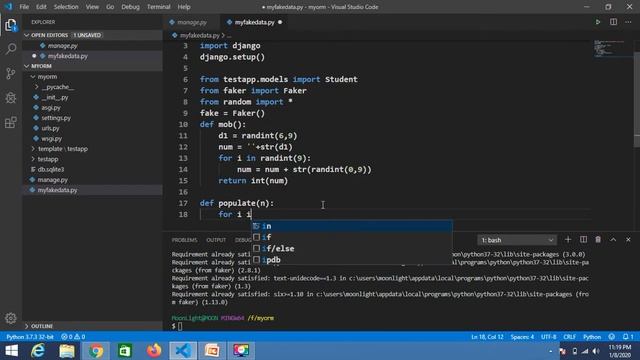Change line ending via CRLF
The width and height of the screenshot is (640, 360).
[x=569, y=337]
